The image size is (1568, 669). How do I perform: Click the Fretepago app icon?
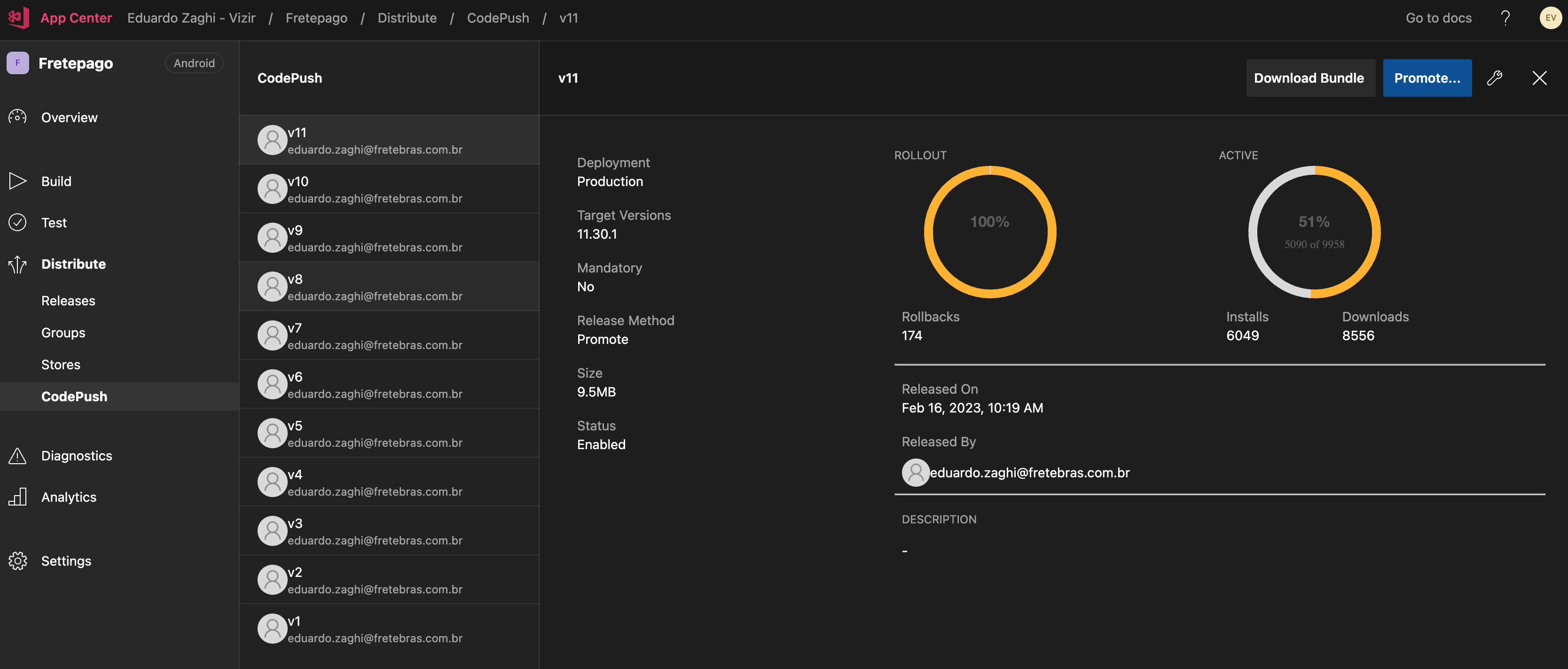pos(18,62)
